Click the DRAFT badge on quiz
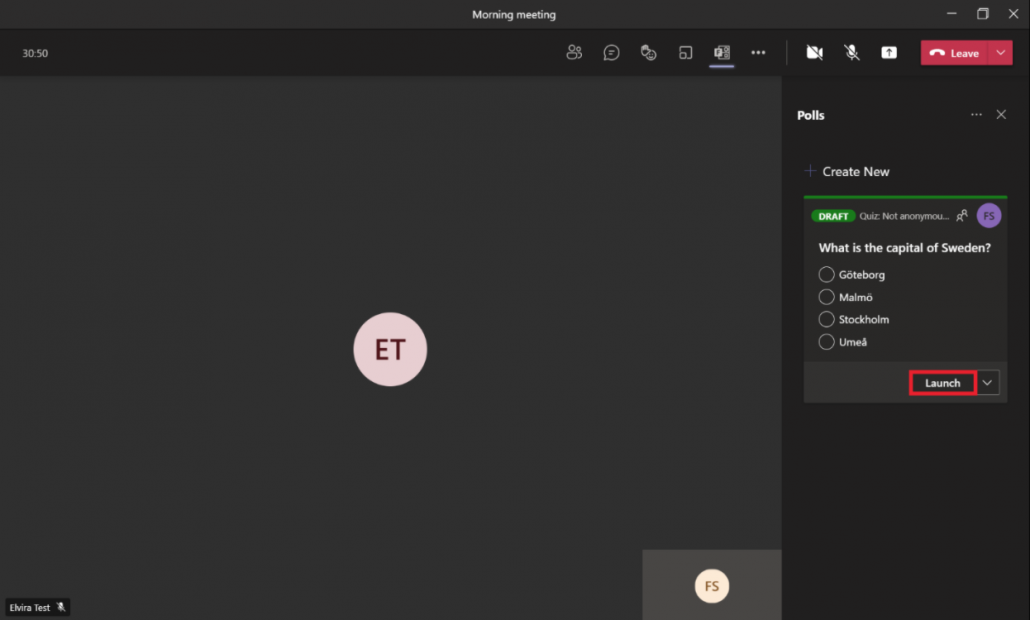The width and height of the screenshot is (1030, 620). [833, 216]
